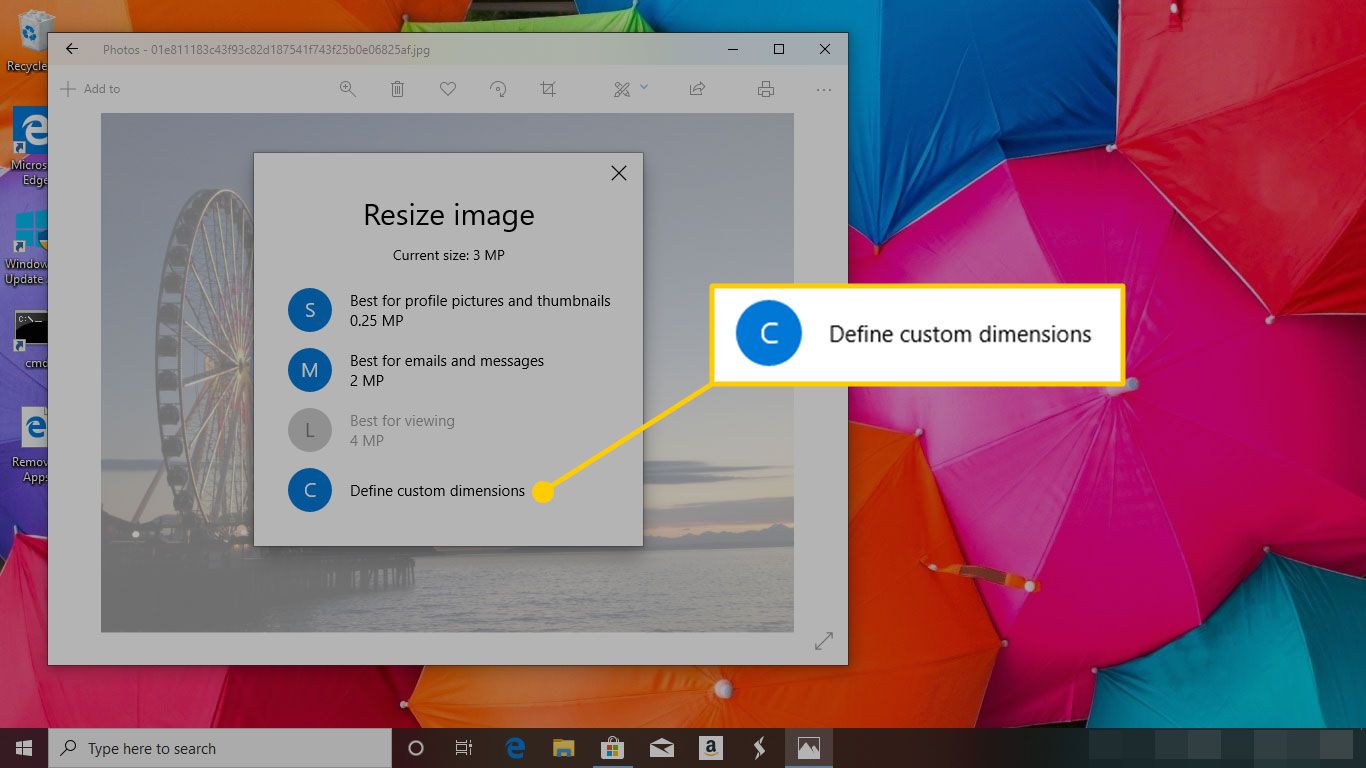Select Define custom dimensions in the dialog

[407, 490]
